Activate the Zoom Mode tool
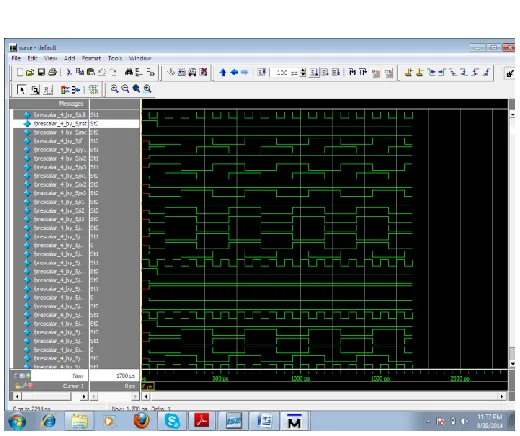 [35, 89]
